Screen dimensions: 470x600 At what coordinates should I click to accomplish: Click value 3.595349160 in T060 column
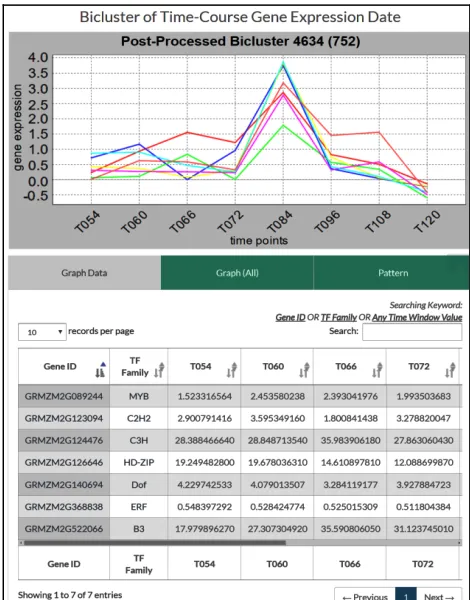pyautogui.click(x=277, y=419)
